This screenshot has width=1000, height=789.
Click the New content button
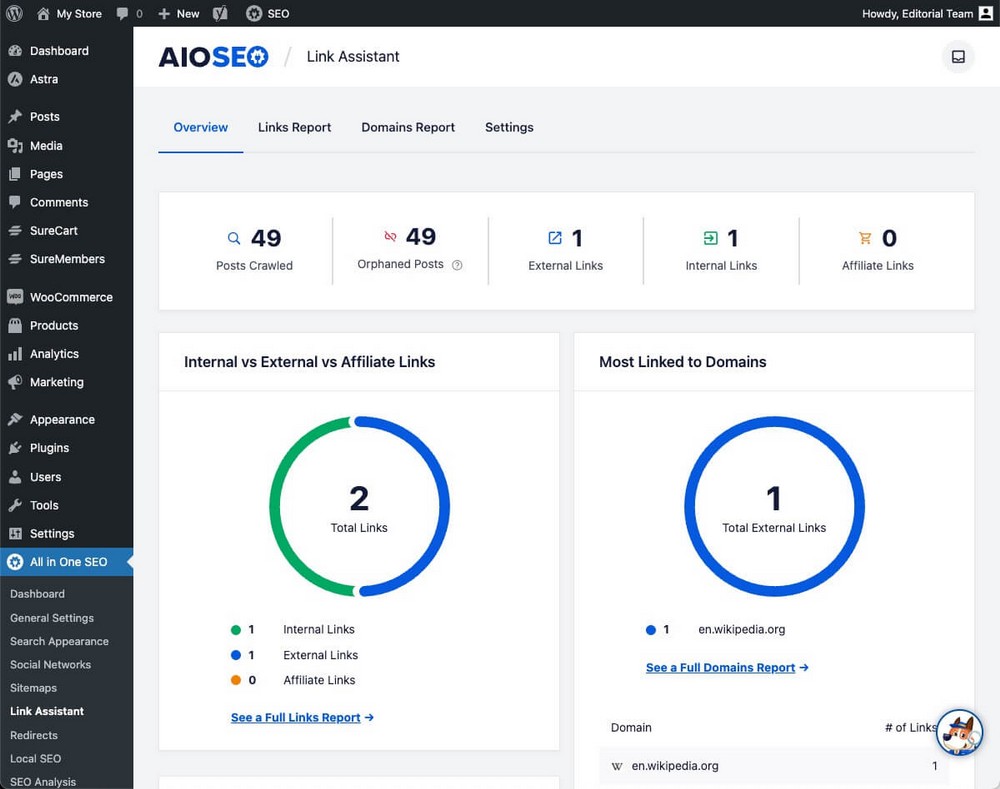(179, 13)
